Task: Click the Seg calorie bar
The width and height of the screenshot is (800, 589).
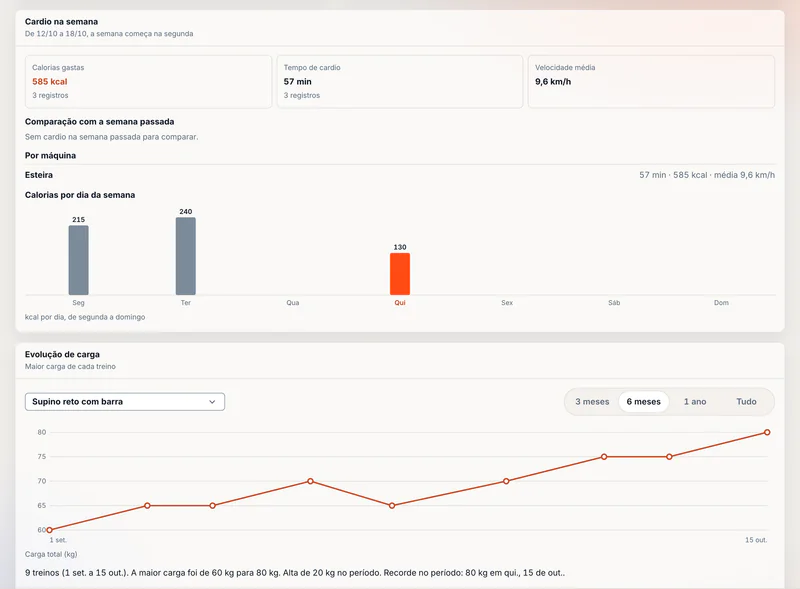Action: click(x=79, y=260)
